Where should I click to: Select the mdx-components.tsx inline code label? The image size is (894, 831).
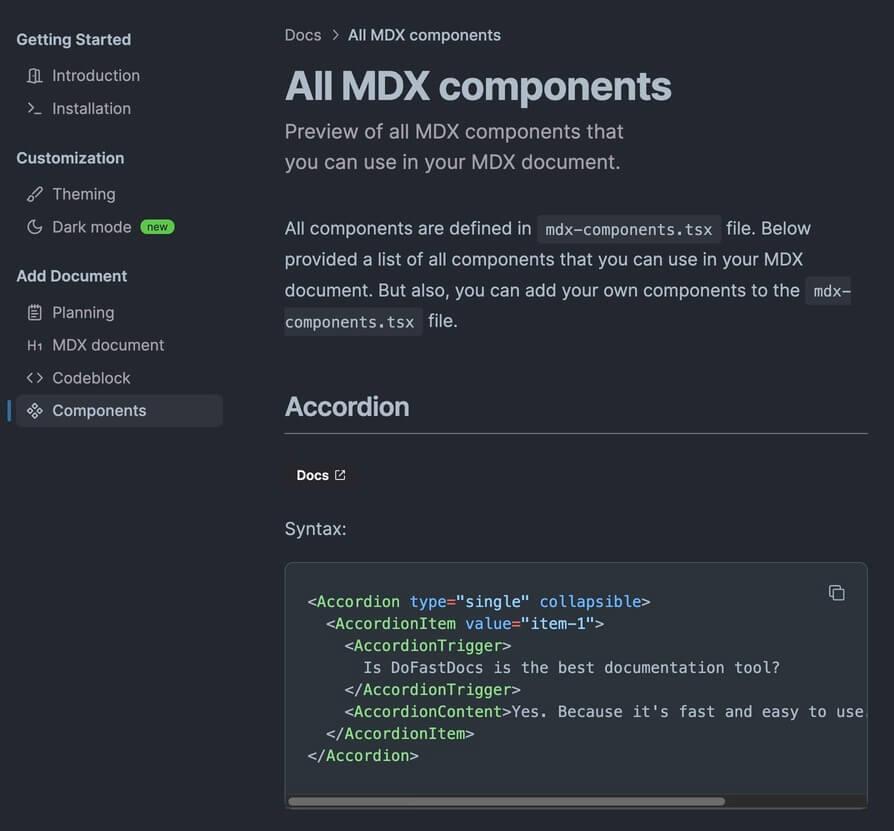coord(629,229)
